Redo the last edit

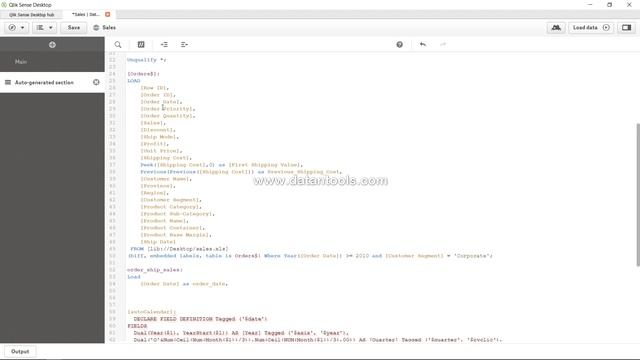tap(443, 44)
